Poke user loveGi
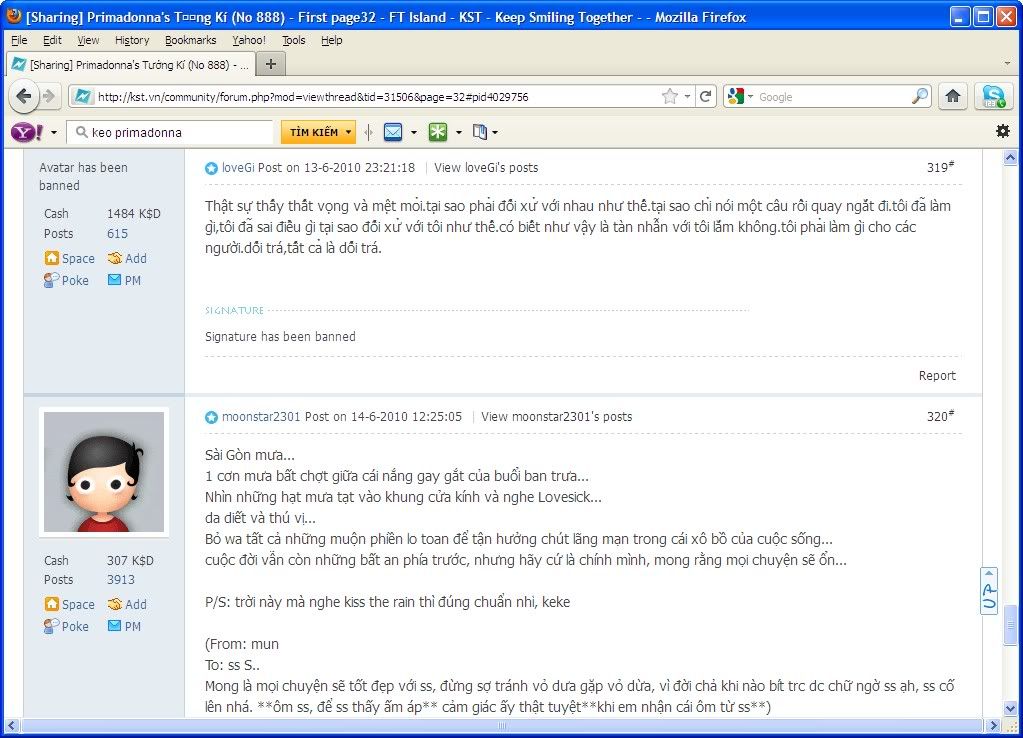The height and width of the screenshot is (738, 1023). (x=67, y=281)
